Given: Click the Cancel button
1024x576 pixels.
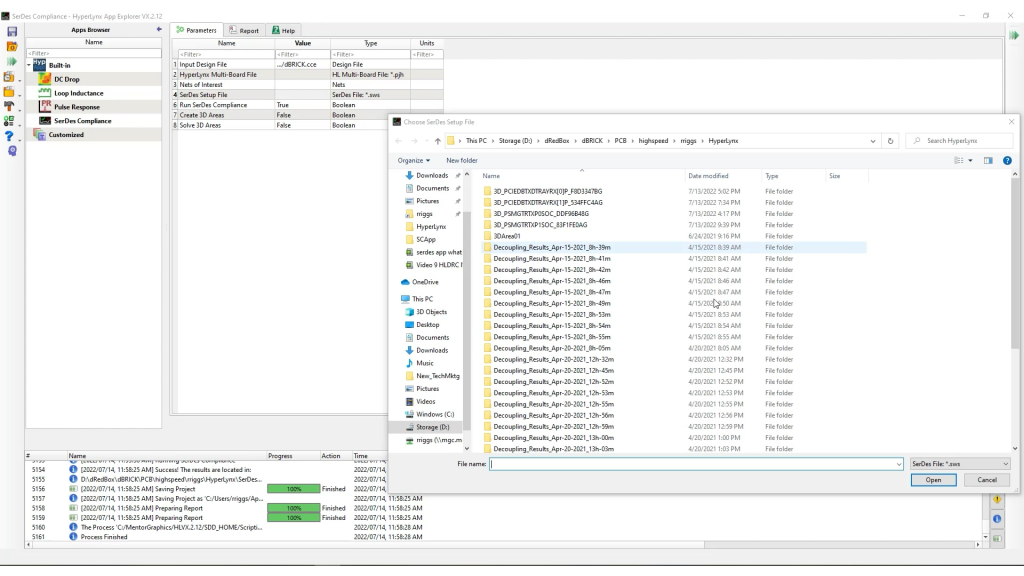Looking at the screenshot, I should pyautogui.click(x=987, y=480).
